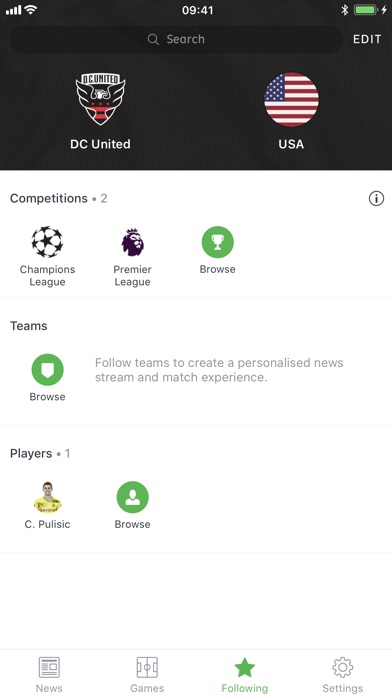Open Champions League competition icon
The height and width of the screenshot is (696, 392).
tap(47, 242)
